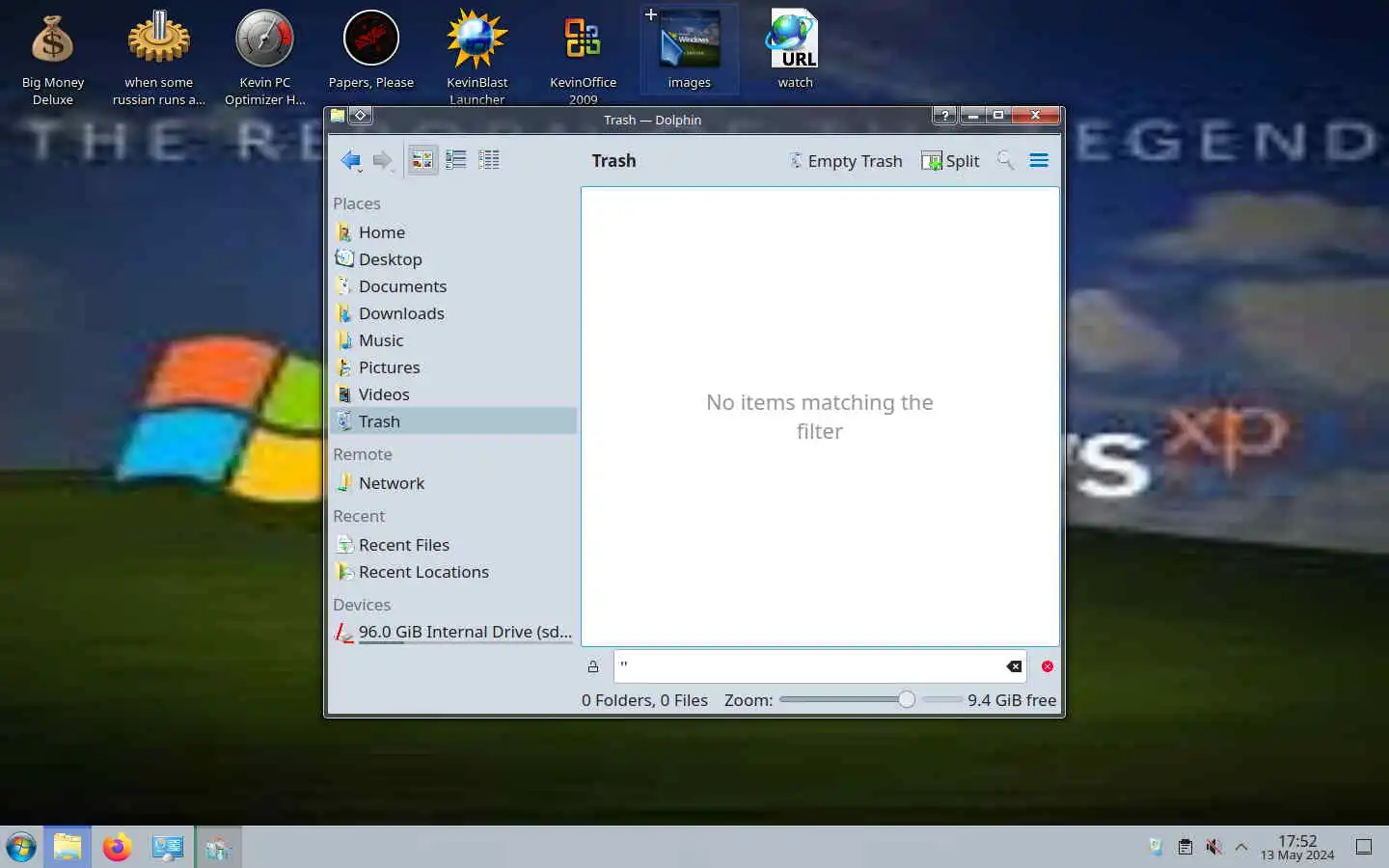Click into the filter text field

coord(820,666)
